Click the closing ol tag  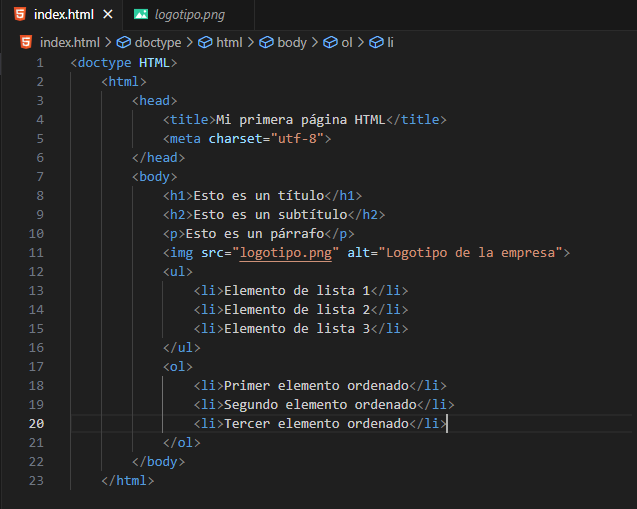(182, 443)
